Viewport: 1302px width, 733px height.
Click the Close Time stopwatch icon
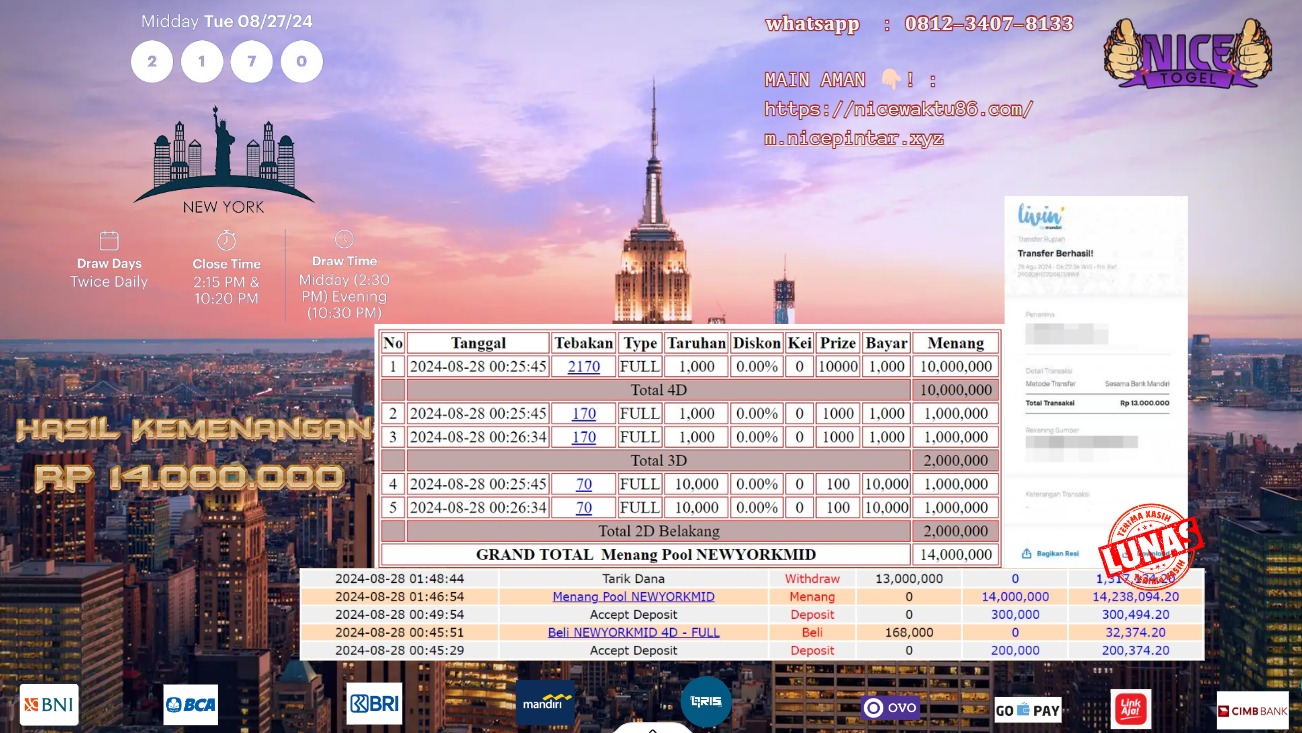227,241
